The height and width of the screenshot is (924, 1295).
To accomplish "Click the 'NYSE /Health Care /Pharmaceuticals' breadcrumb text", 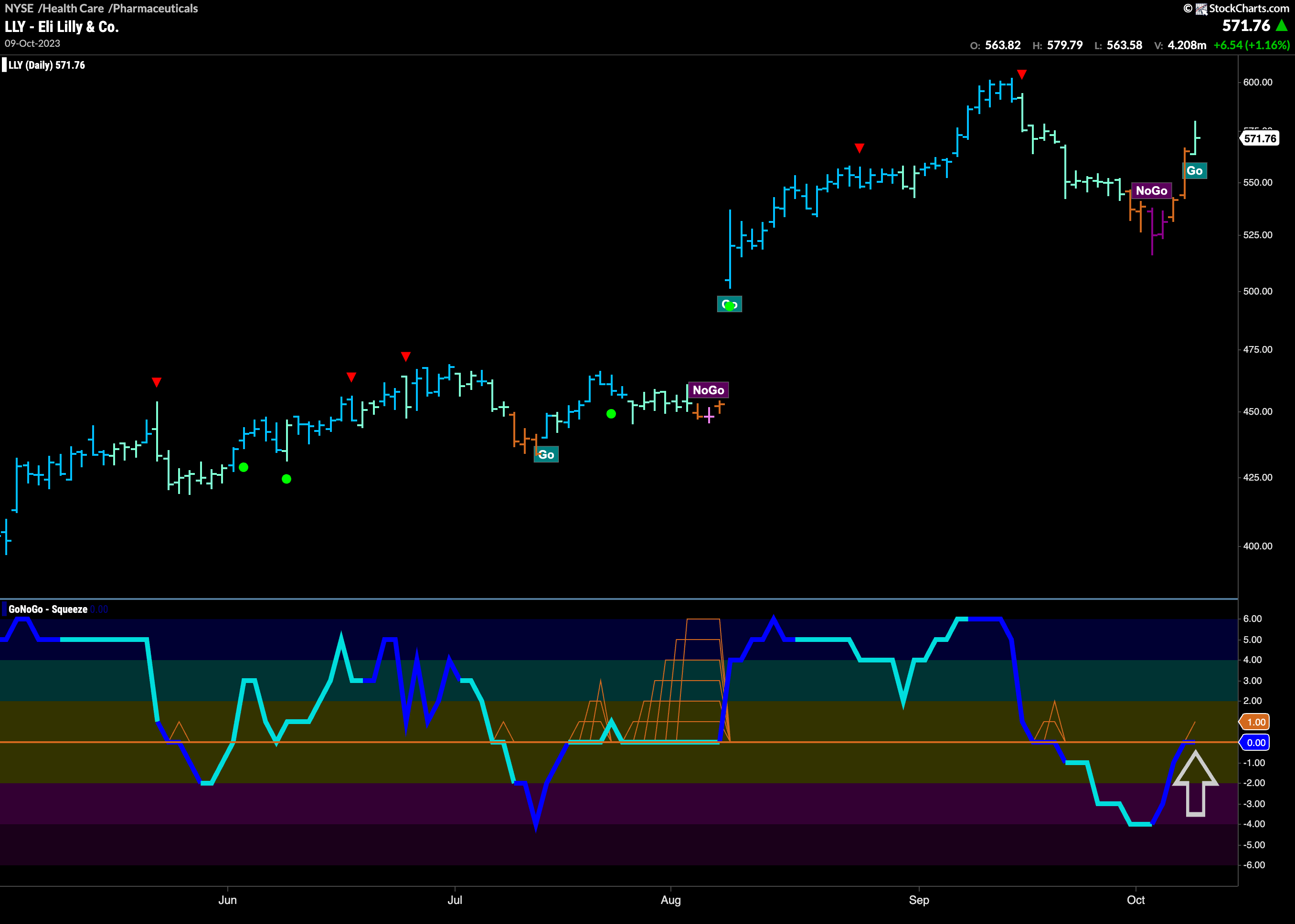I will tap(101, 9).
